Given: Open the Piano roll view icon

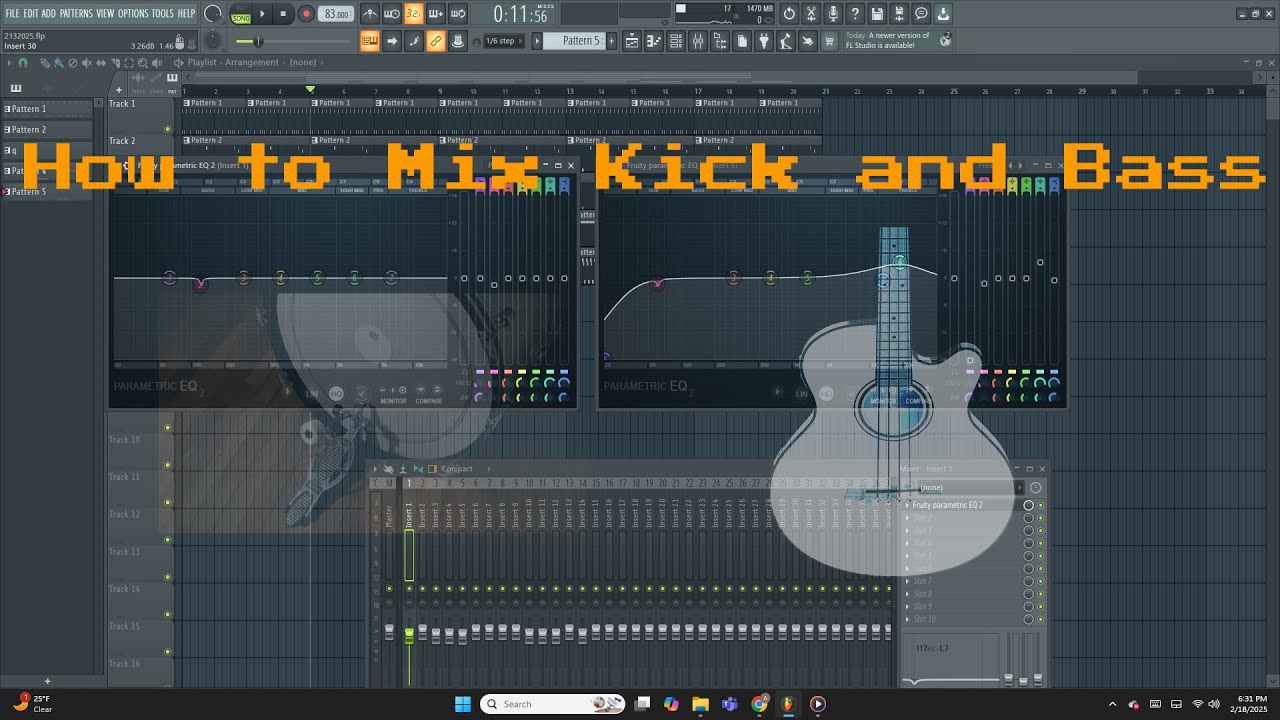Looking at the screenshot, I should click(655, 41).
